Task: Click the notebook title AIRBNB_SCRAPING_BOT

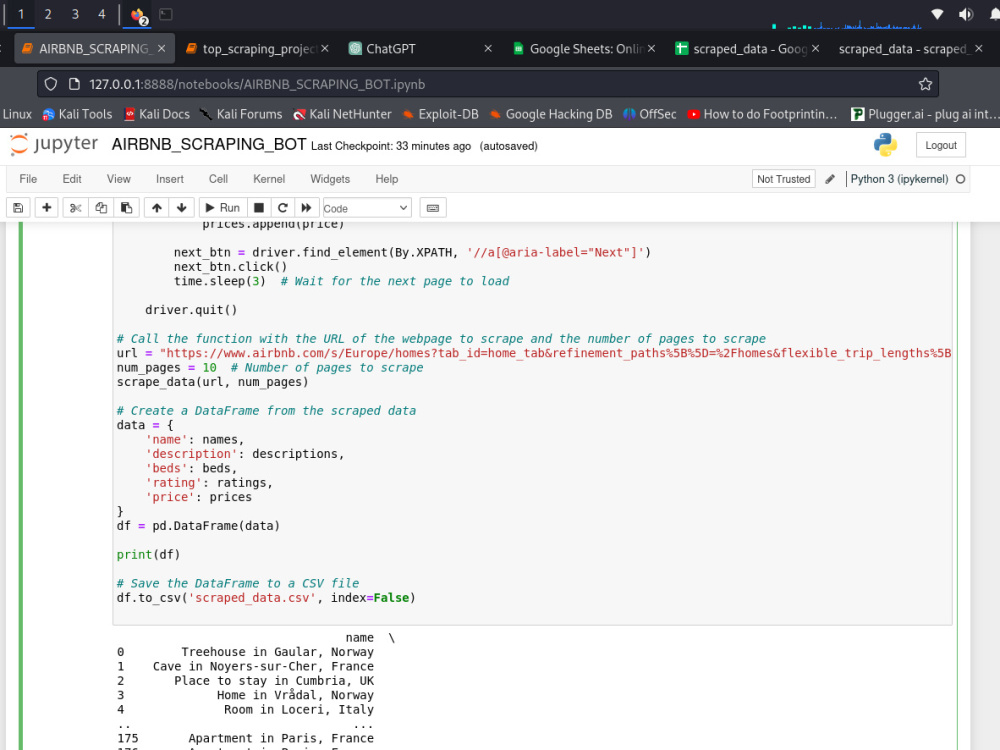Action: (x=209, y=145)
